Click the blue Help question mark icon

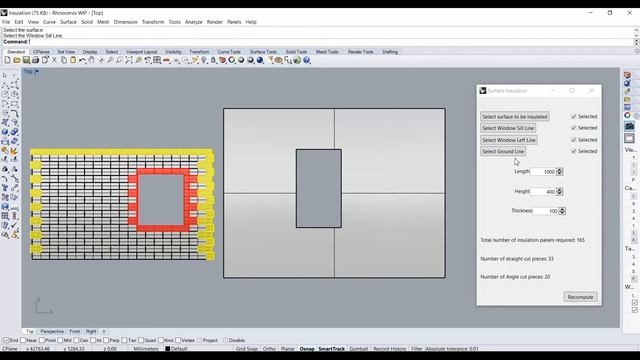307,60
